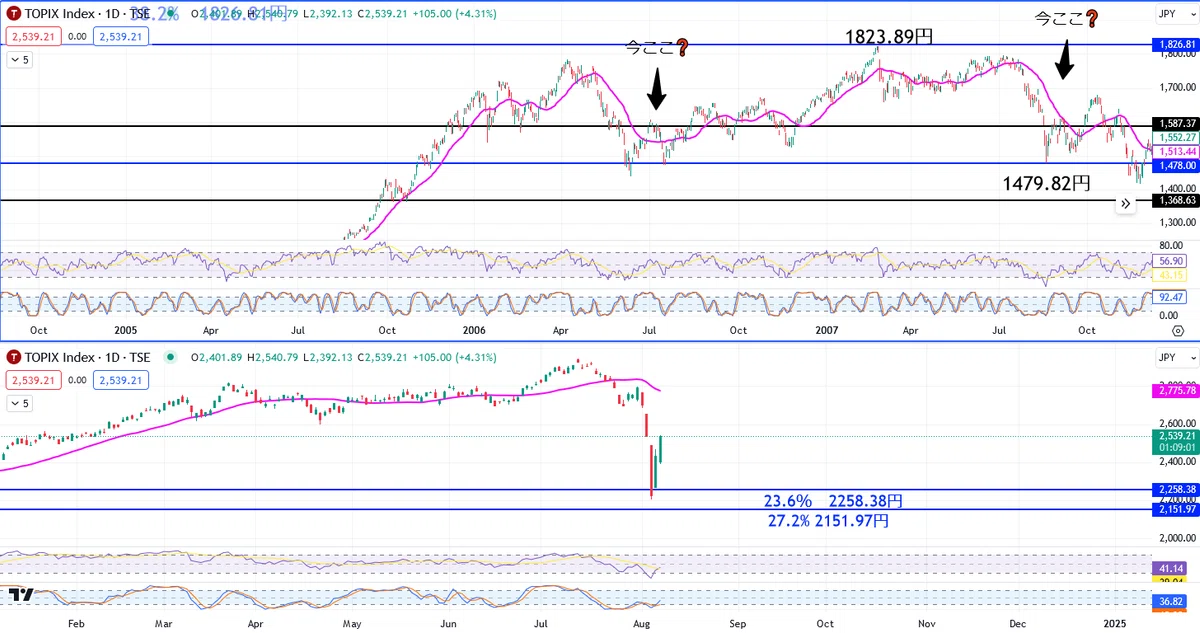The image size is (1200, 633).
Task: Click the green 1,552.27 price label
Action: point(1175,137)
